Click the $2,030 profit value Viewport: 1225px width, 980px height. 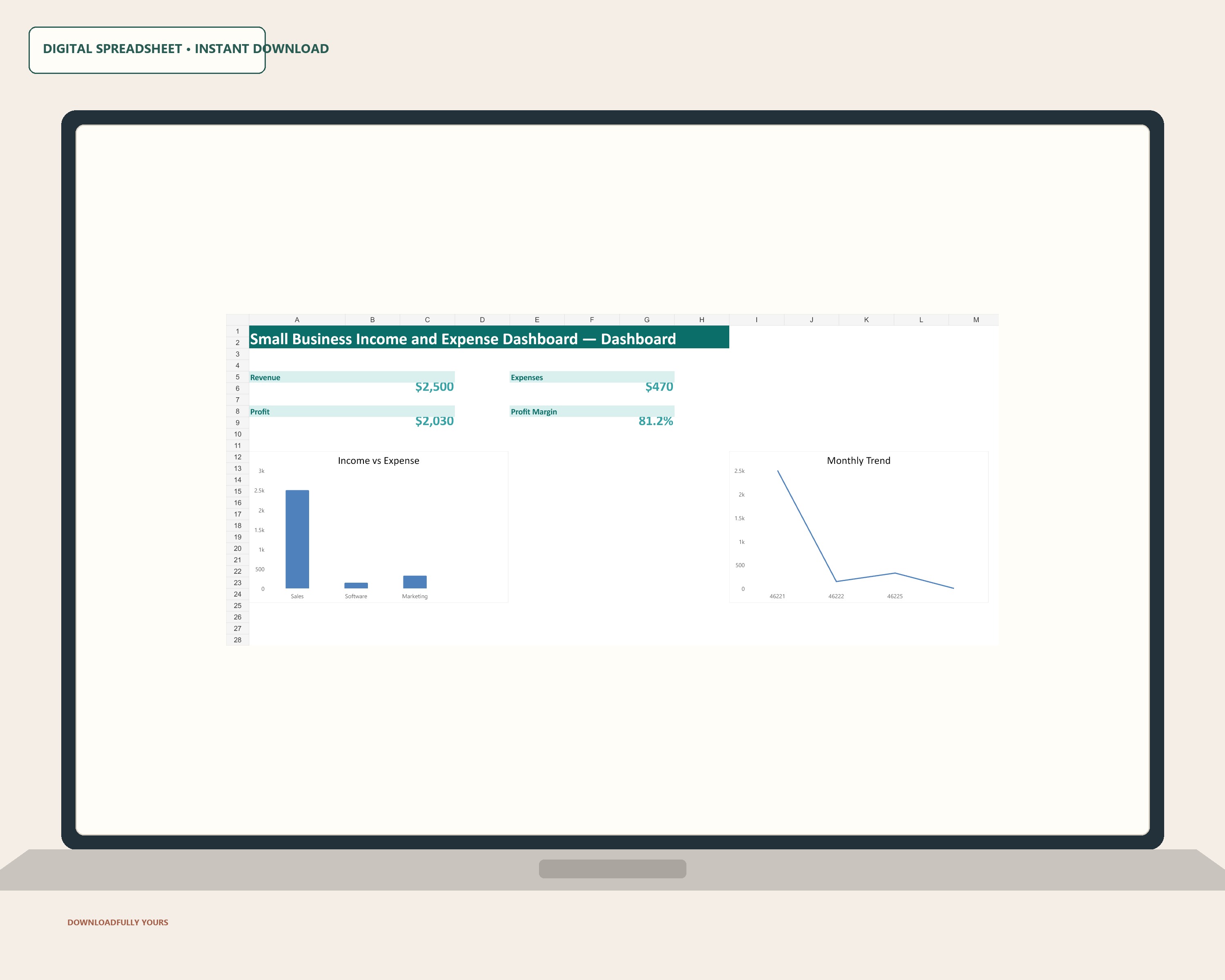(x=434, y=421)
